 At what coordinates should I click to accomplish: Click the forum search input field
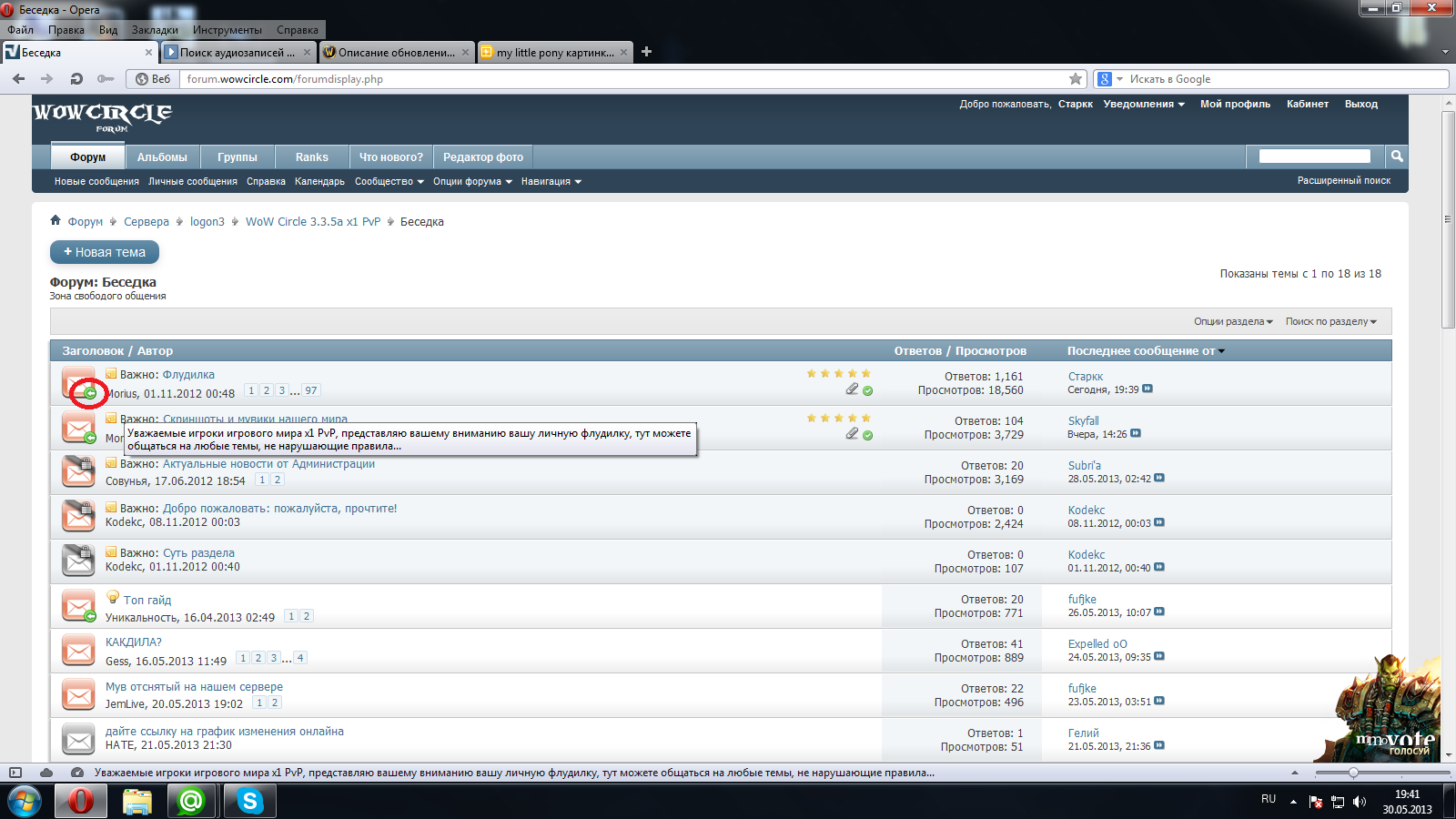[x=1314, y=157]
